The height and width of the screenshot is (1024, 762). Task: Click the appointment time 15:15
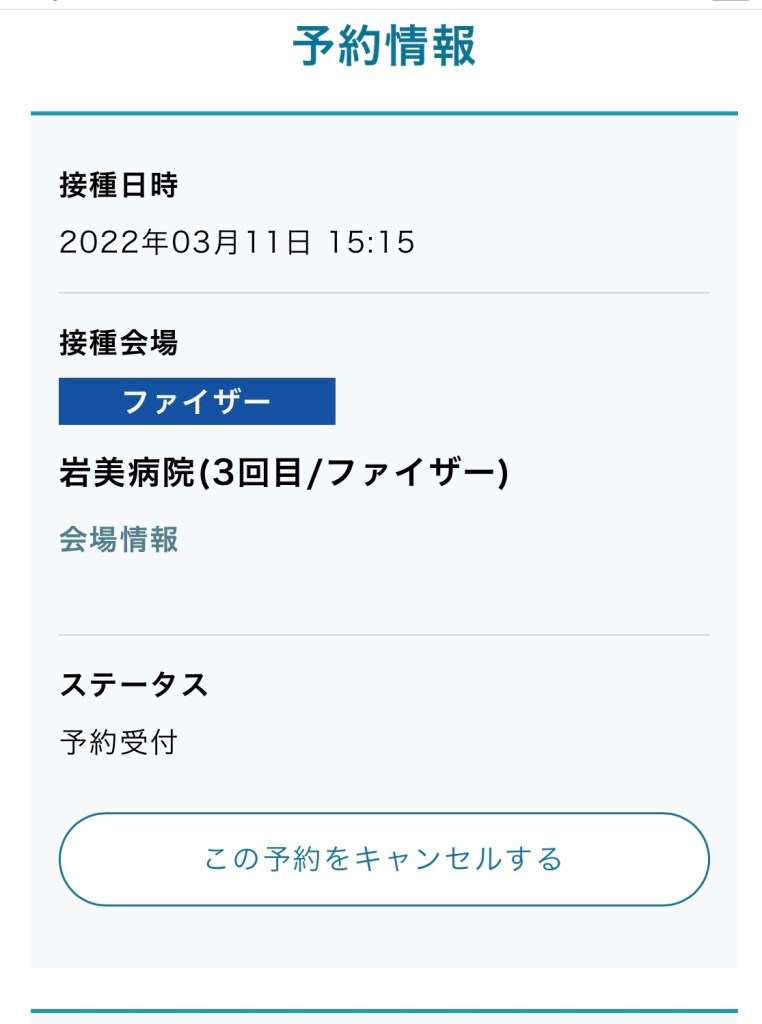[371, 243]
